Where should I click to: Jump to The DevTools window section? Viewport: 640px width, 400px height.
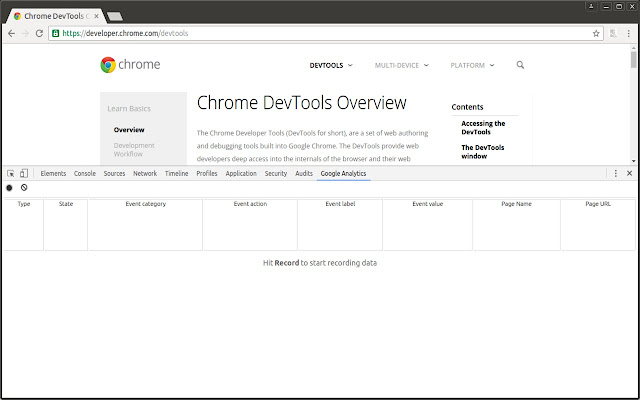(x=482, y=152)
